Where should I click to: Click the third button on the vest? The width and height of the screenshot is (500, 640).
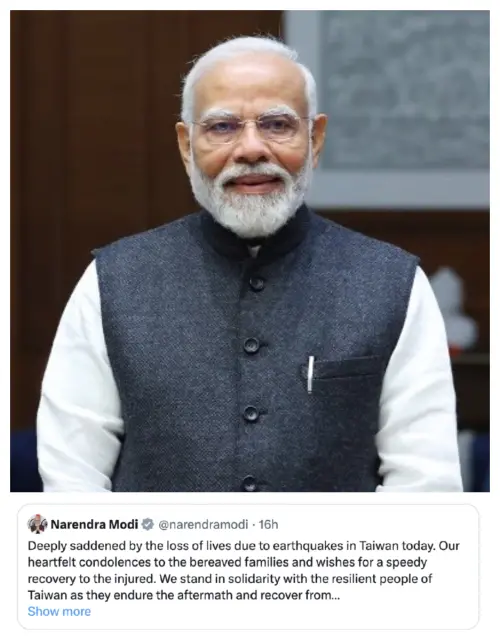point(251,414)
